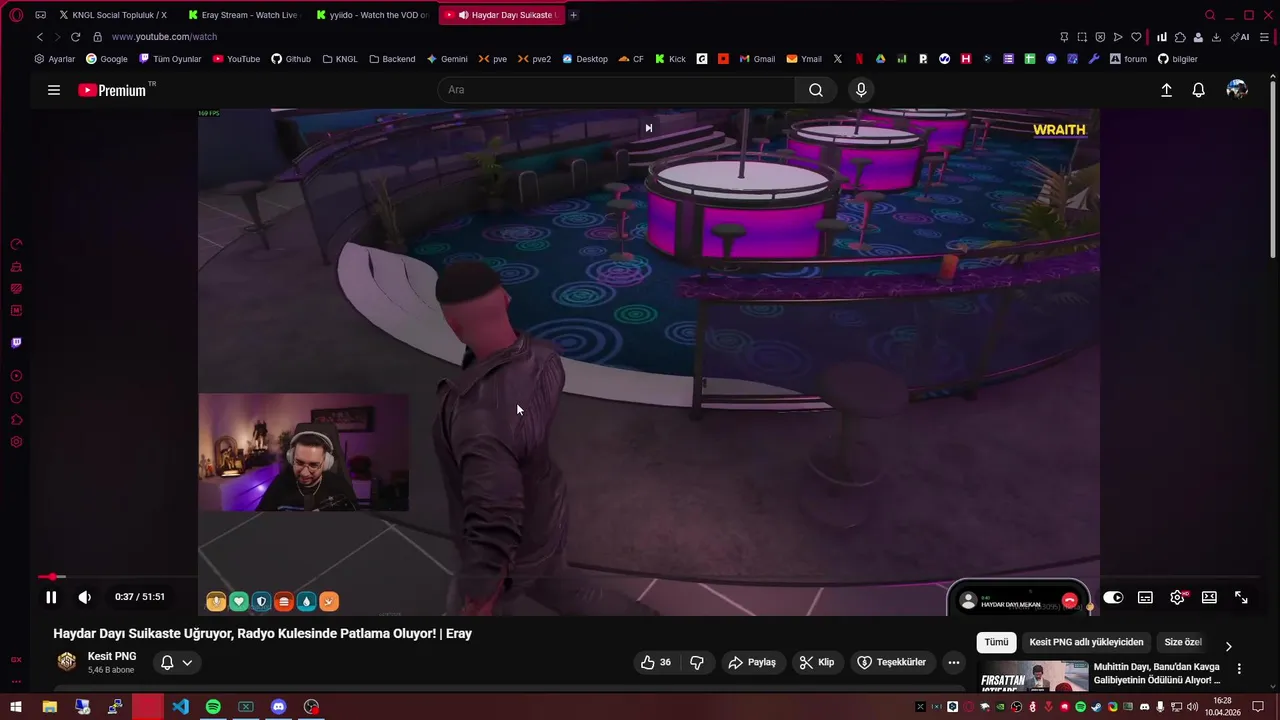Open the Kick bookmark
1280x720 pixels.
click(670, 59)
